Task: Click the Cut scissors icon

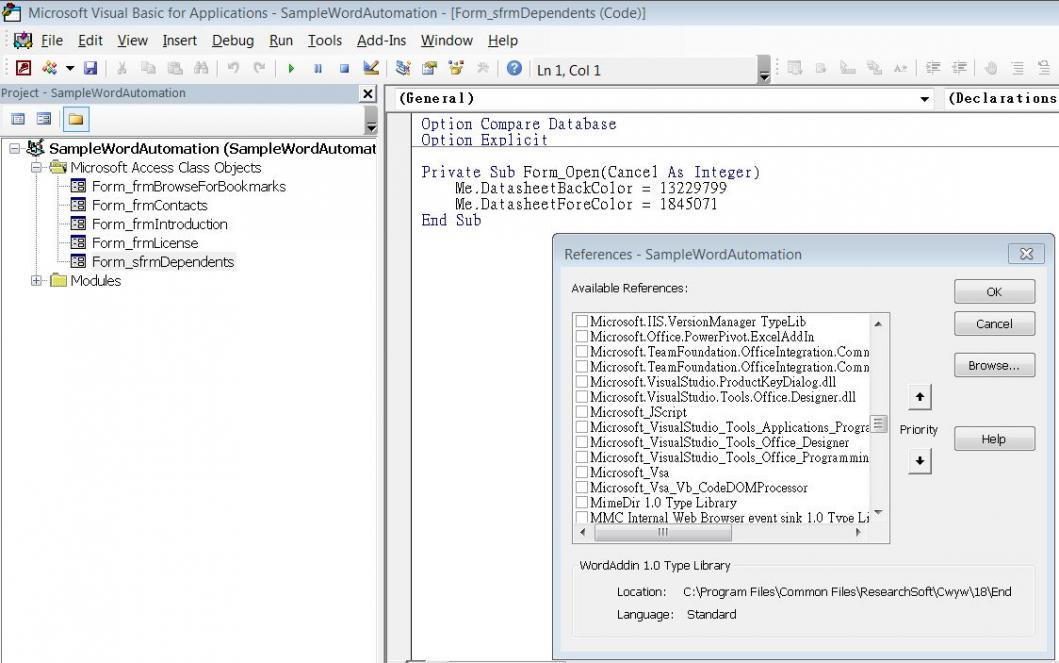Action: pyautogui.click(x=122, y=68)
